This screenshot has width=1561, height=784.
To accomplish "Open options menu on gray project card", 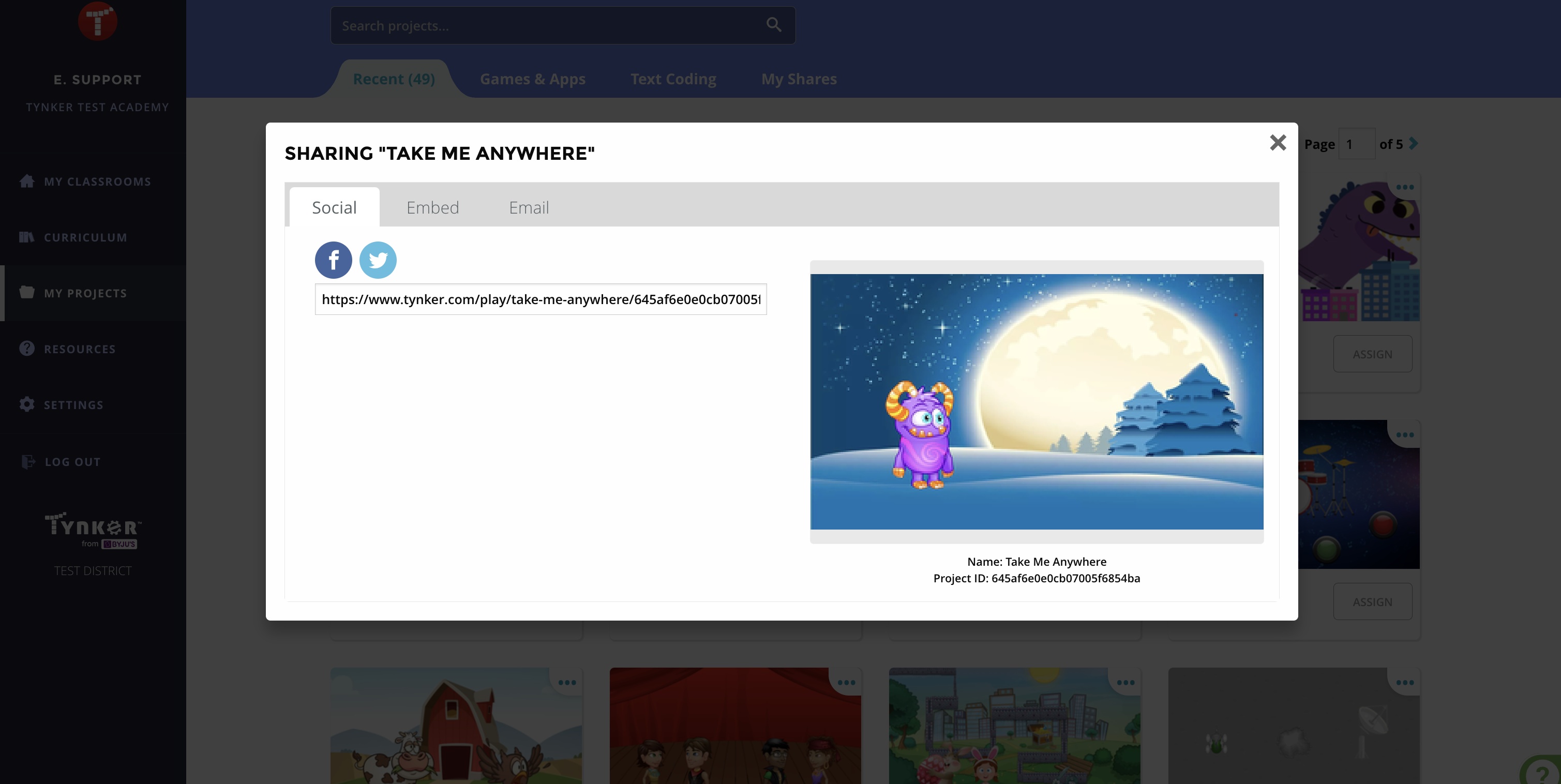I will tap(1405, 682).
